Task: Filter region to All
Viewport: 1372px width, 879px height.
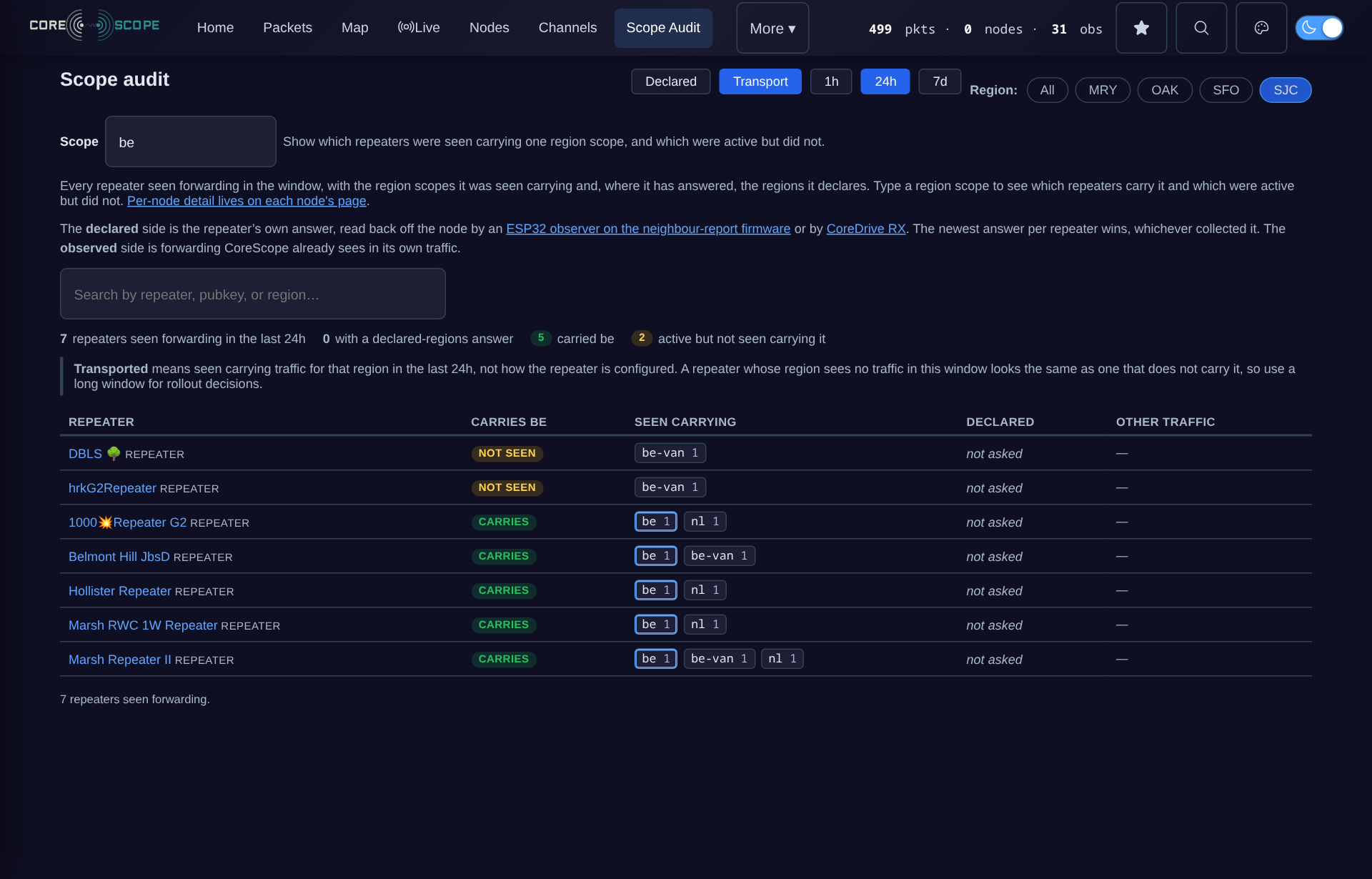Action: 1047,90
